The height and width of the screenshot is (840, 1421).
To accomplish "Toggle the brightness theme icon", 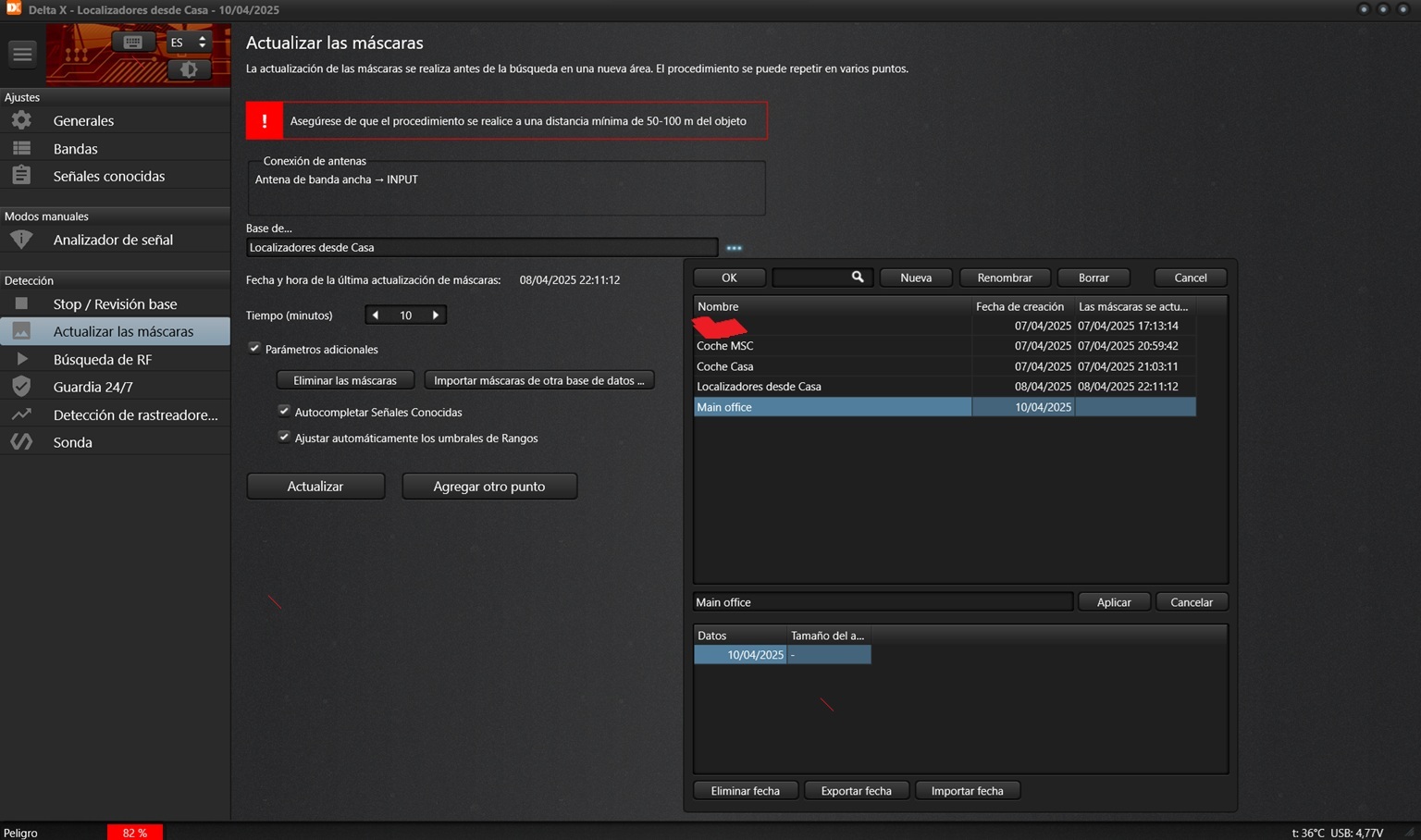I will tap(189, 69).
